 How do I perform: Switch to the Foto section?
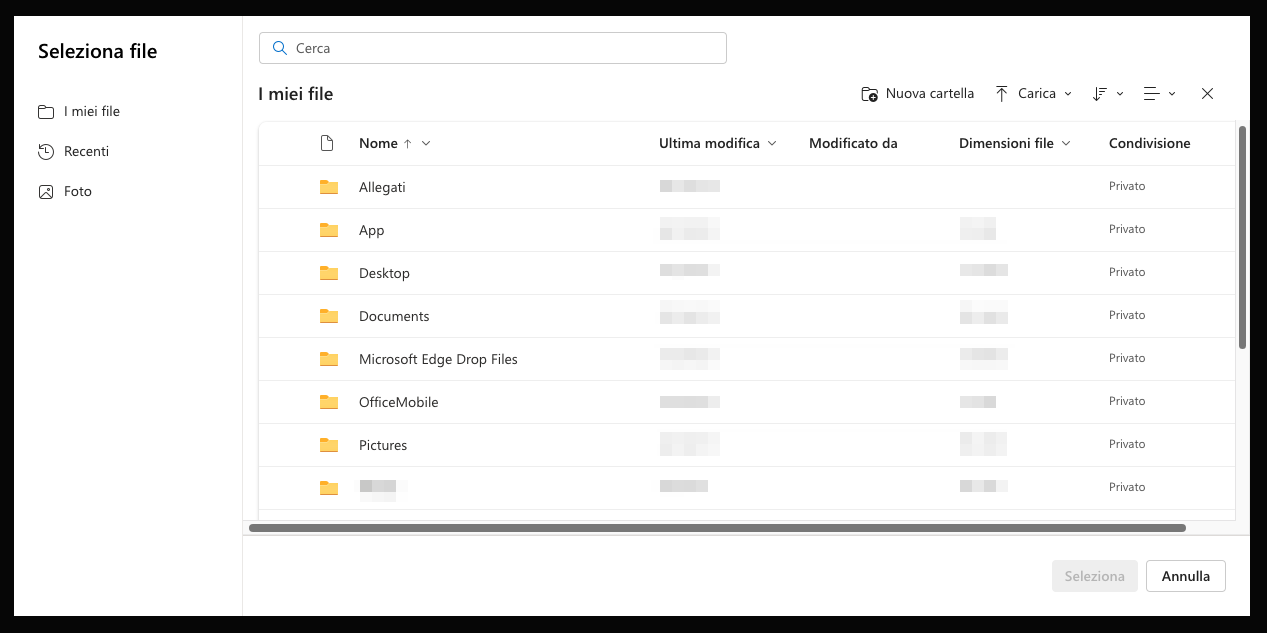point(78,191)
